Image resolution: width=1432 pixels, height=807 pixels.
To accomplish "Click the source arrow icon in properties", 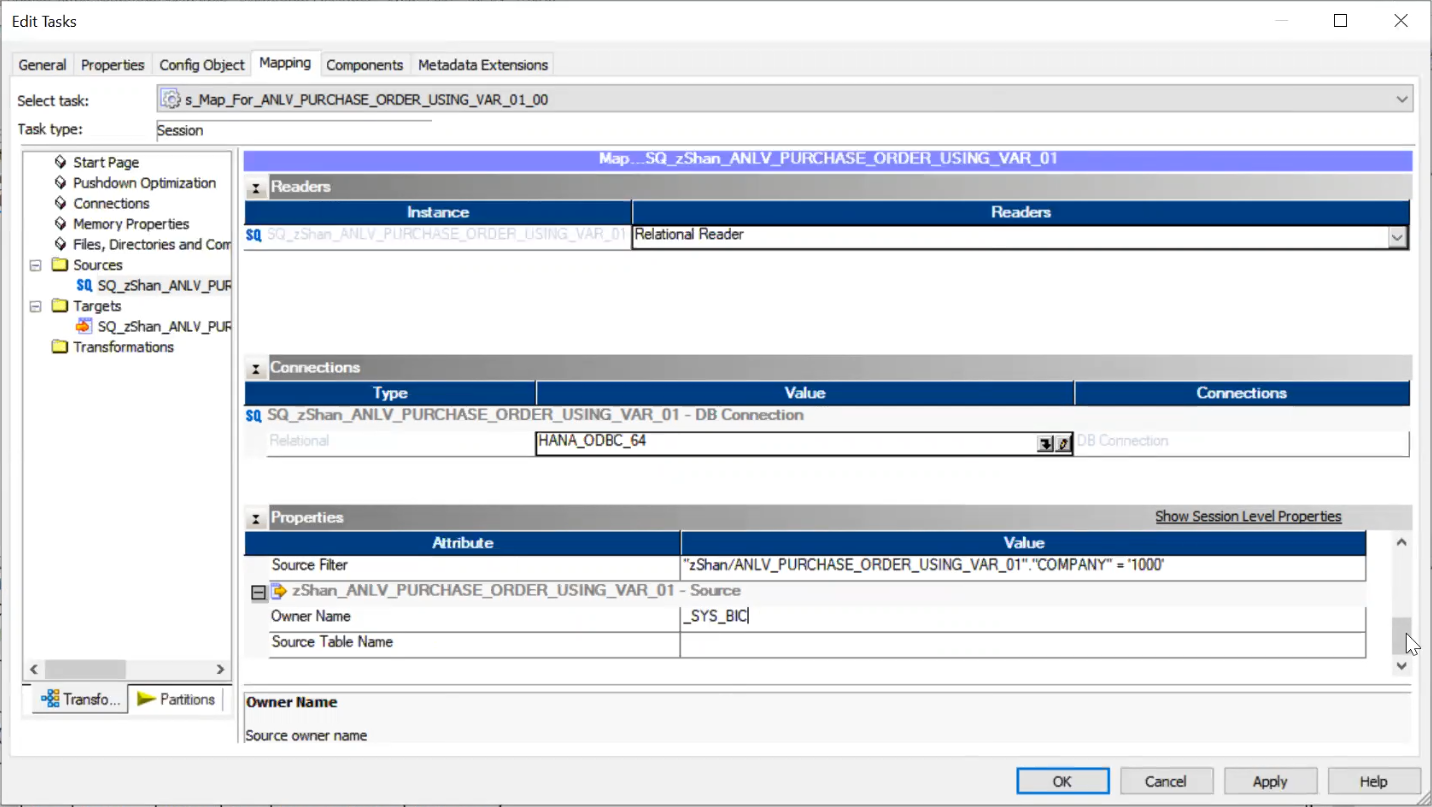I will [x=279, y=591].
